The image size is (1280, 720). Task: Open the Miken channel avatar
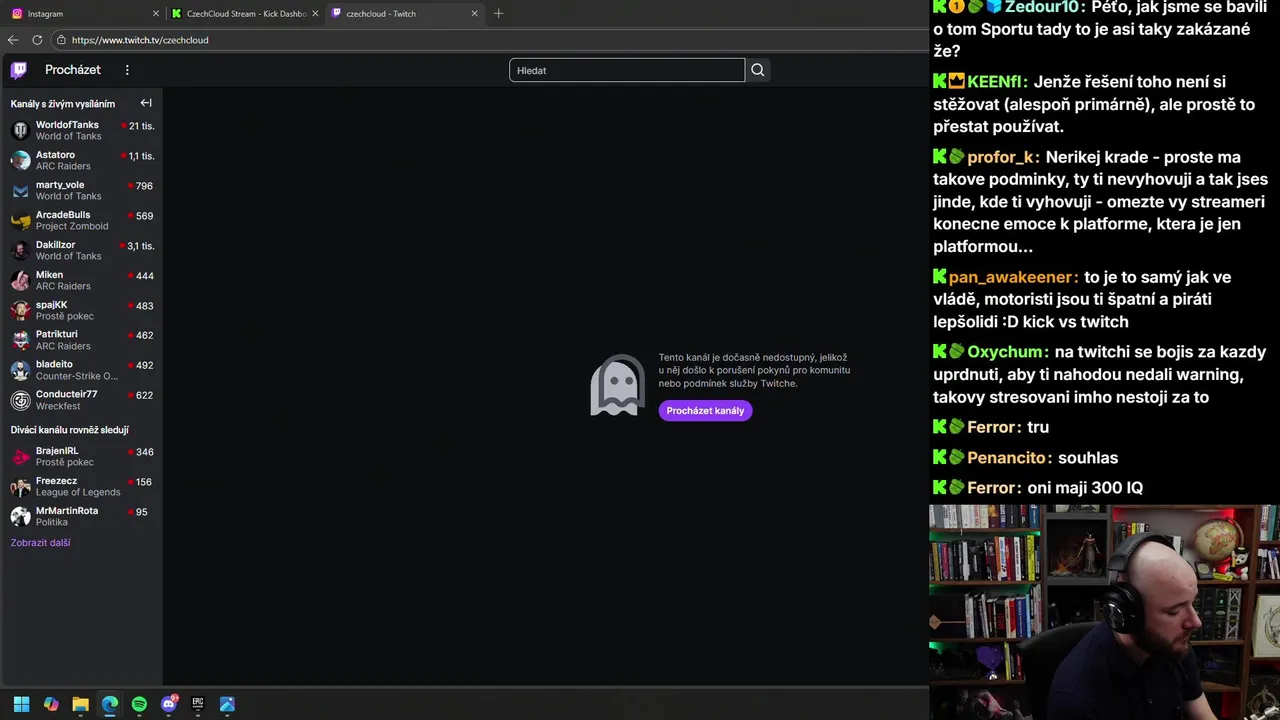point(20,281)
